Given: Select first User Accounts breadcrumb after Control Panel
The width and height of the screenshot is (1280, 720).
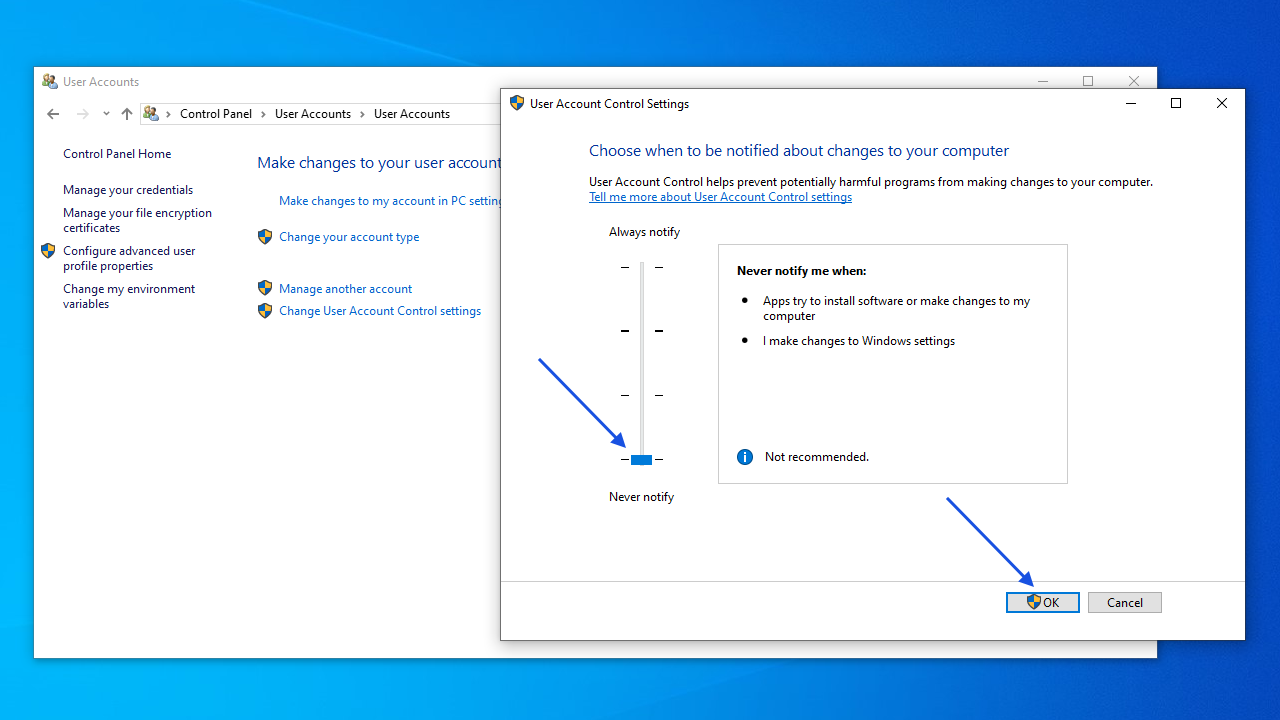Looking at the screenshot, I should [313, 114].
